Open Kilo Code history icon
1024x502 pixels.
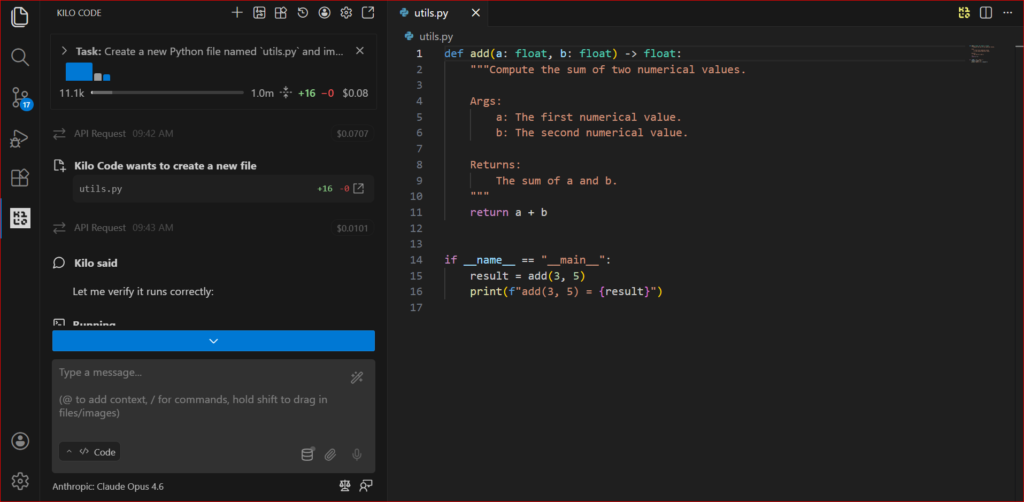(302, 13)
